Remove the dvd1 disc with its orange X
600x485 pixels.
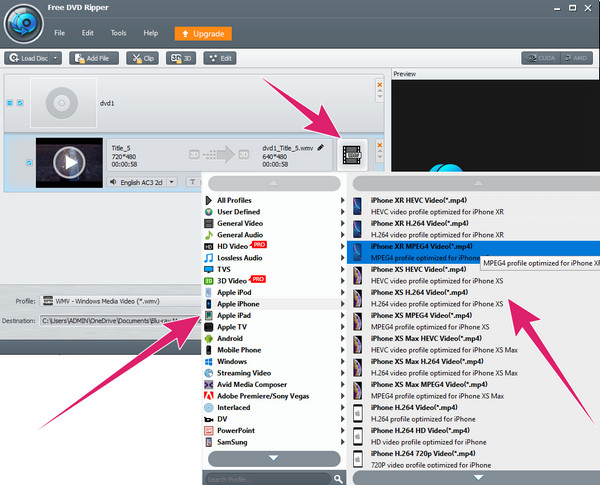click(380, 85)
